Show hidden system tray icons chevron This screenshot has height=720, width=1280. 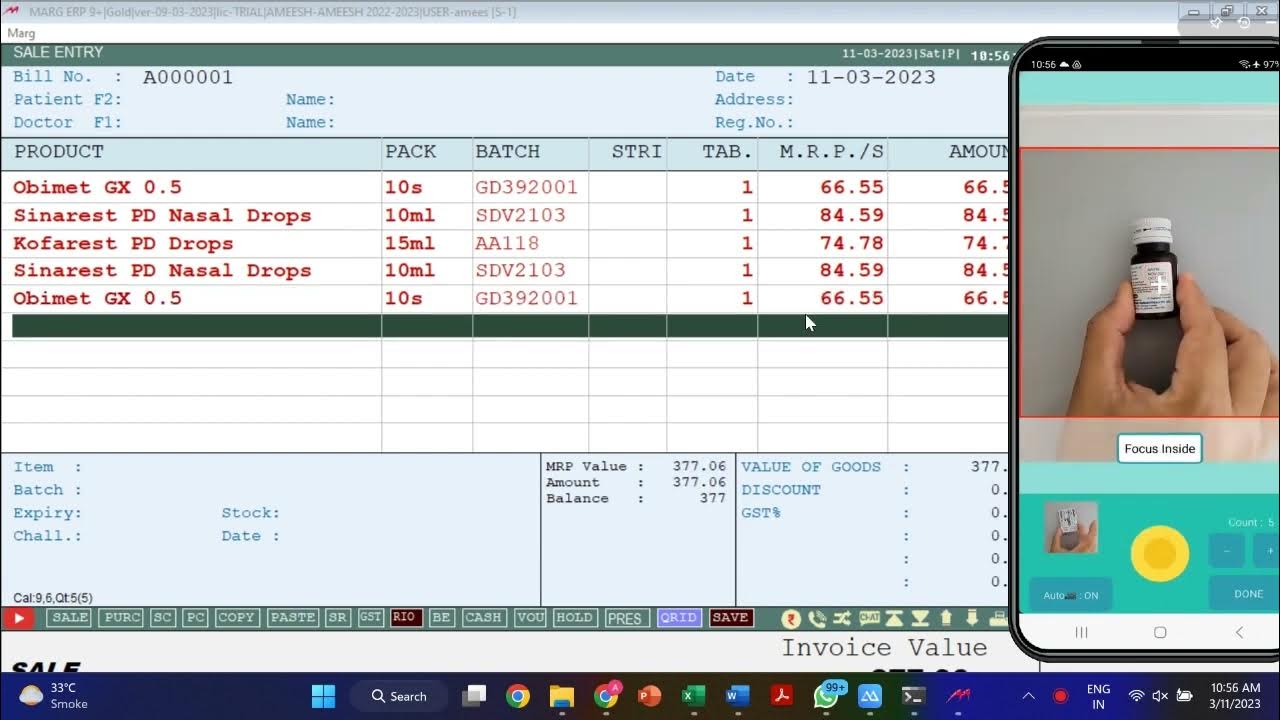(x=1028, y=696)
